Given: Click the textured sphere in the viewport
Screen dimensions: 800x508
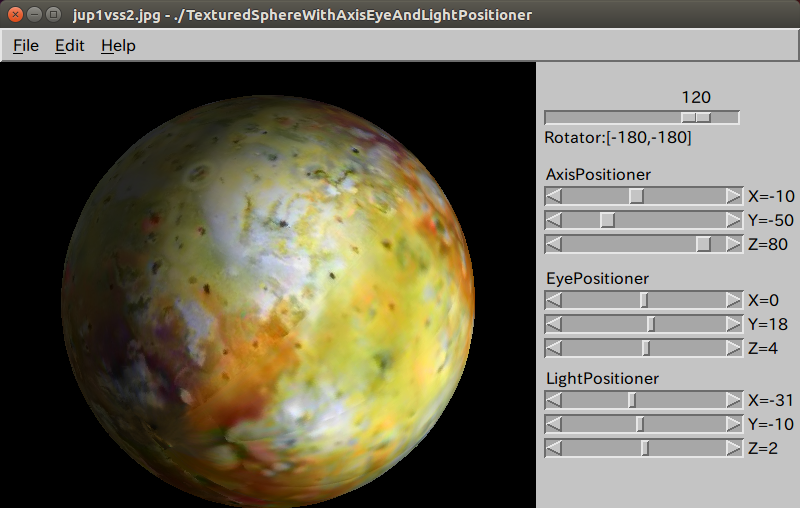Looking at the screenshot, I should [268, 301].
